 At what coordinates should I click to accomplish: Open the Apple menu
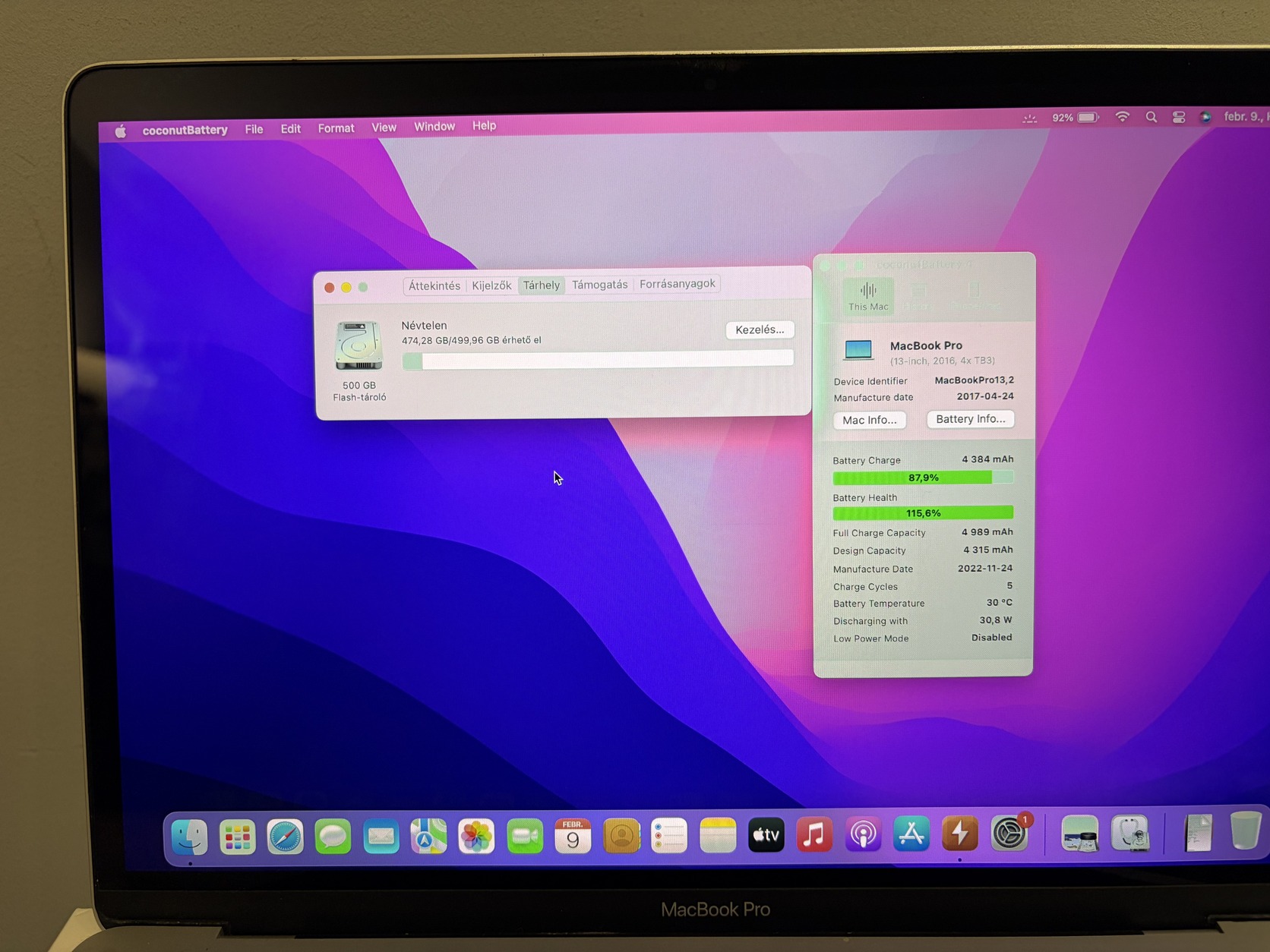point(121,131)
